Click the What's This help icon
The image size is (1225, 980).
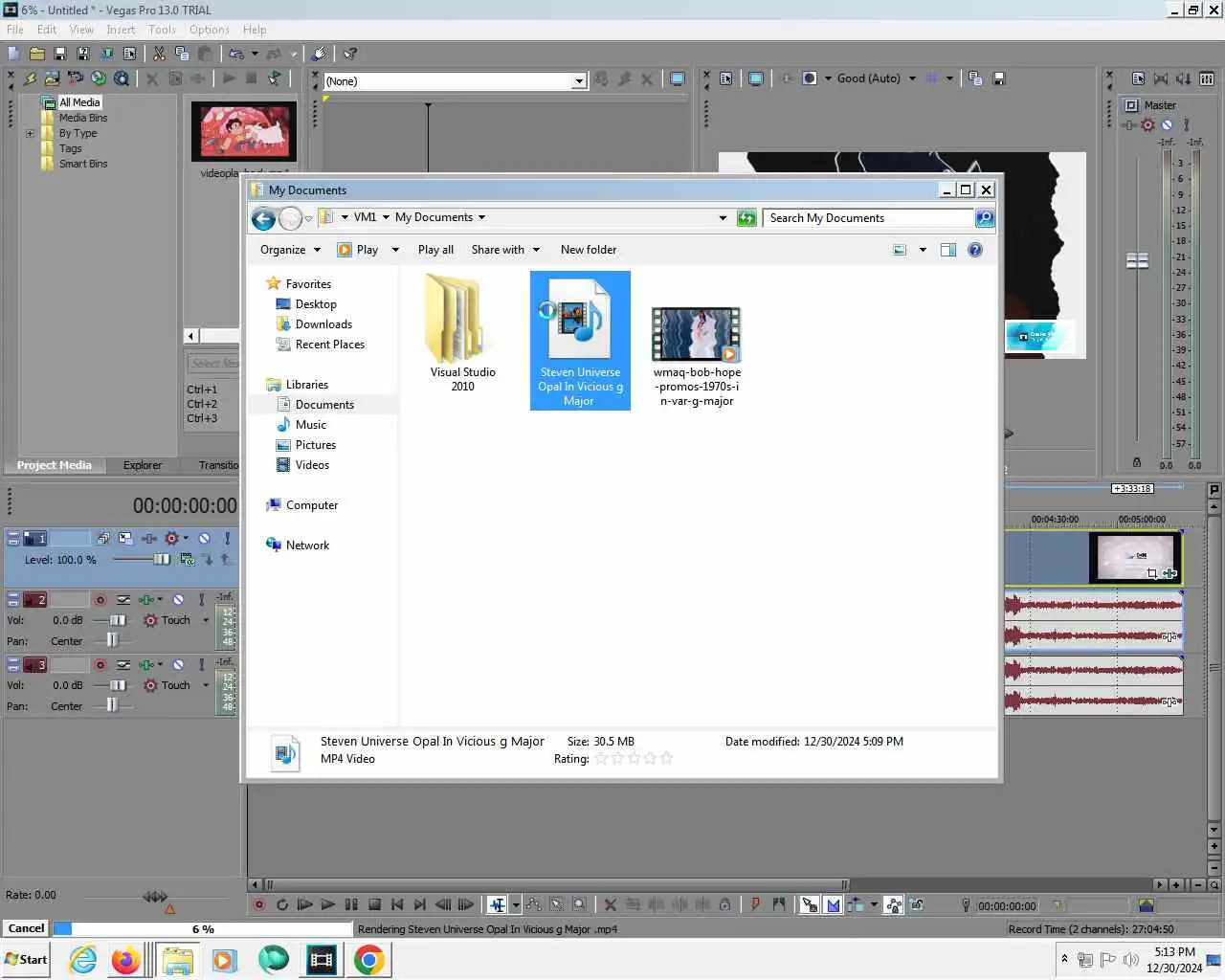coord(350,54)
